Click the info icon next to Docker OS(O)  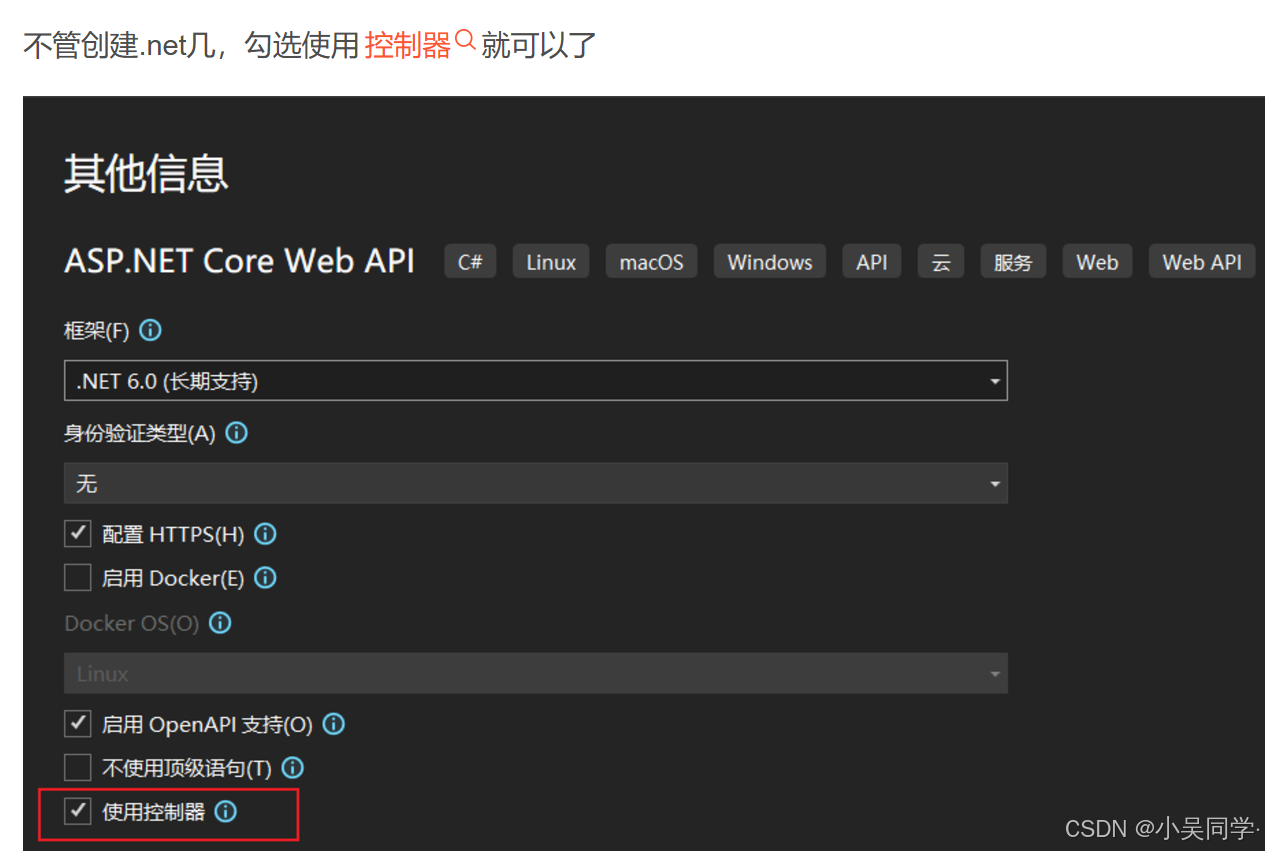(220, 623)
